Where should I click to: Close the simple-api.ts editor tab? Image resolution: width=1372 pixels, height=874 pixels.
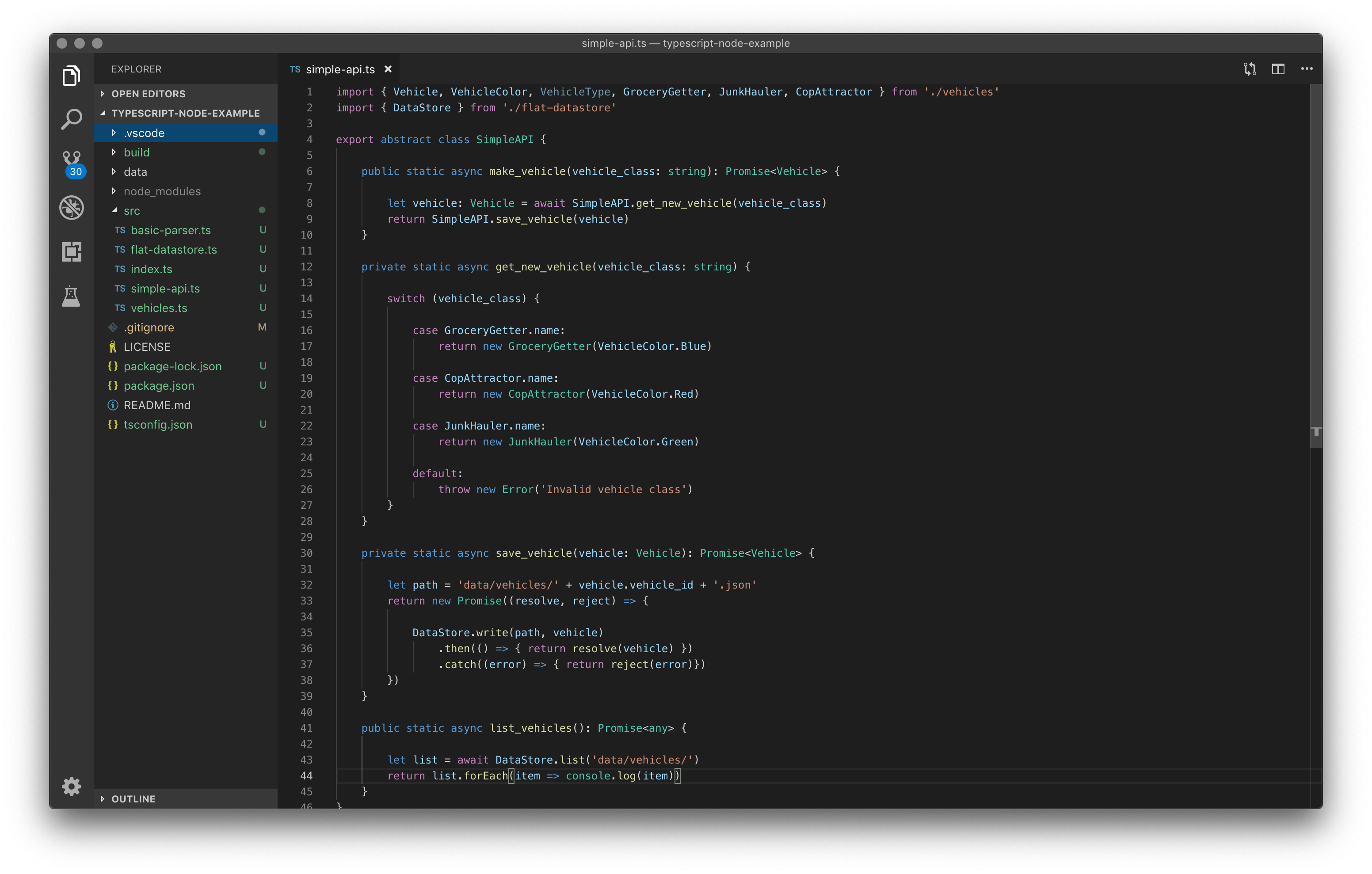click(x=388, y=69)
